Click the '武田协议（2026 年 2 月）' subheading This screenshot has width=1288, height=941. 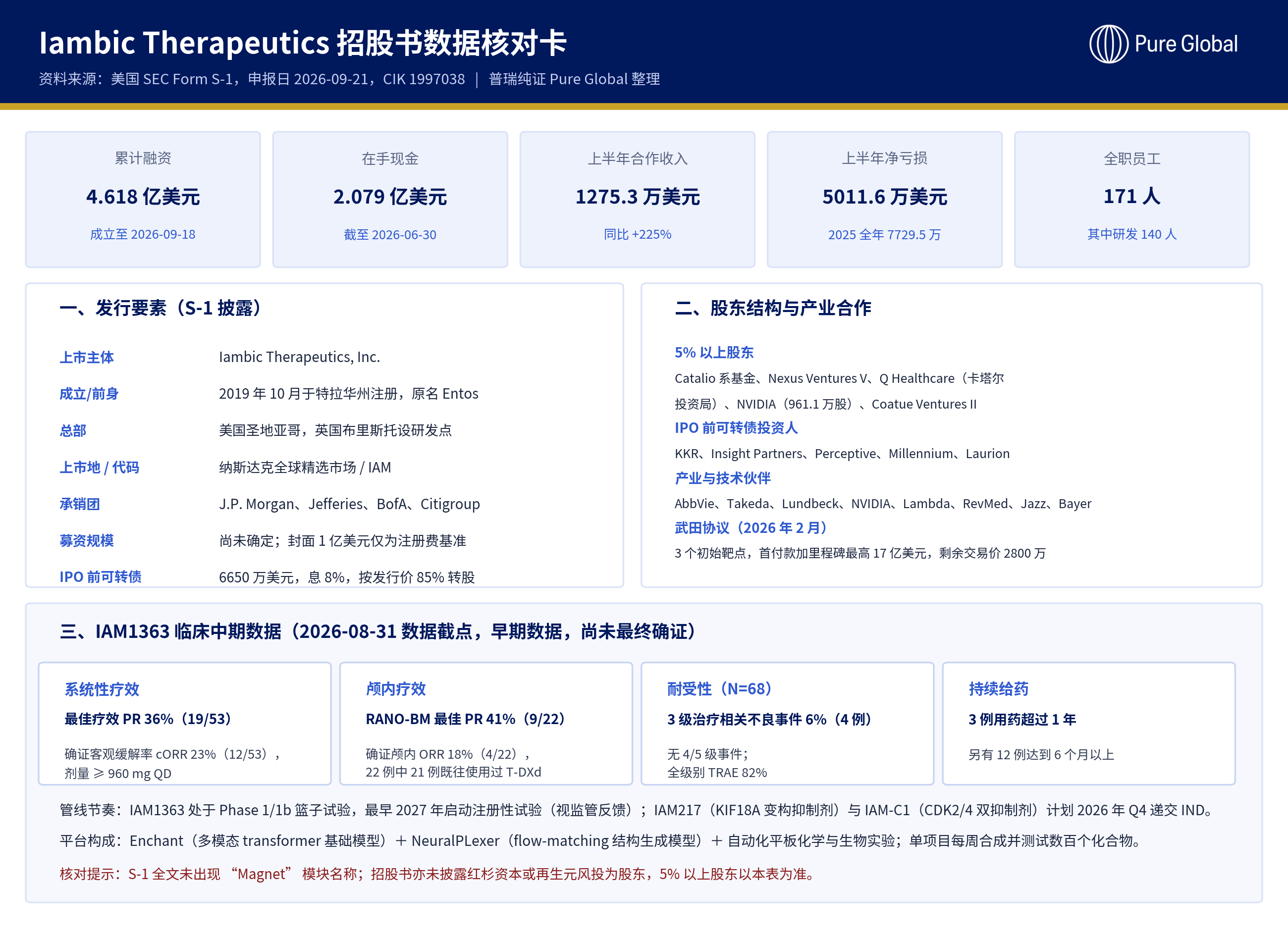(751, 527)
